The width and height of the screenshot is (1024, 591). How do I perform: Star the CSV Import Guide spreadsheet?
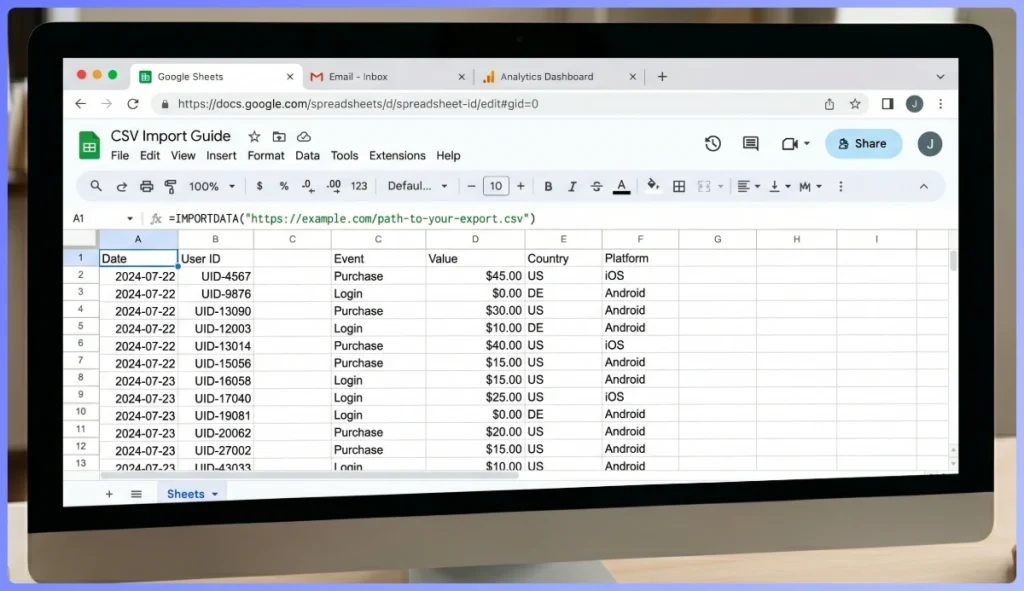255,135
